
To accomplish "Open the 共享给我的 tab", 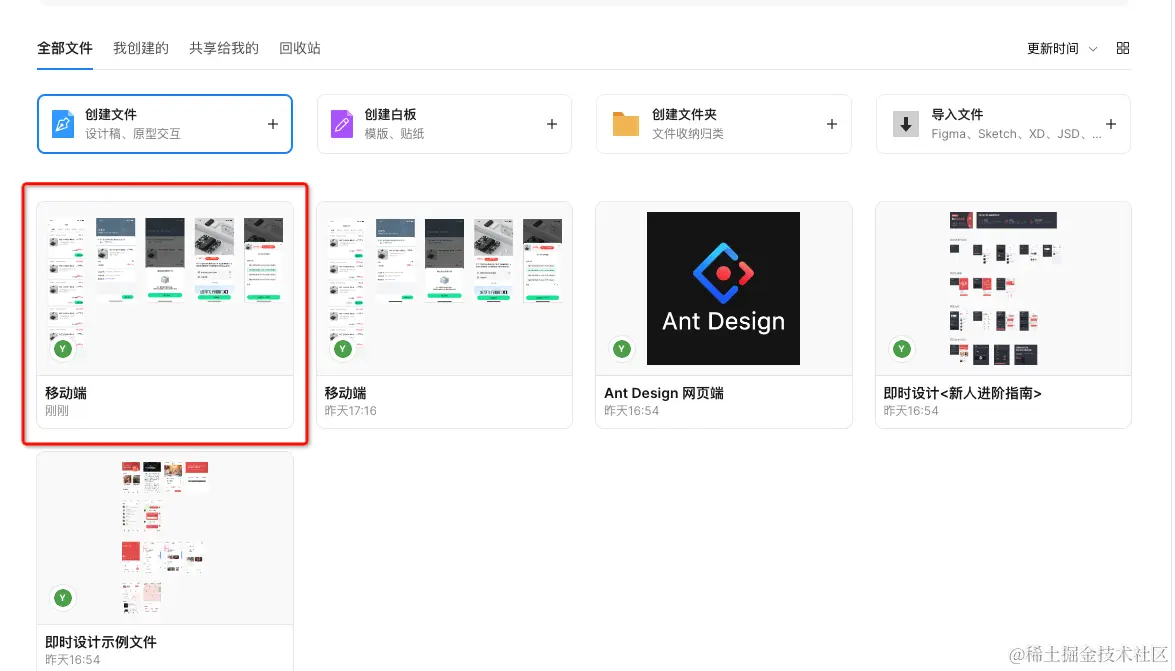I will coord(224,49).
